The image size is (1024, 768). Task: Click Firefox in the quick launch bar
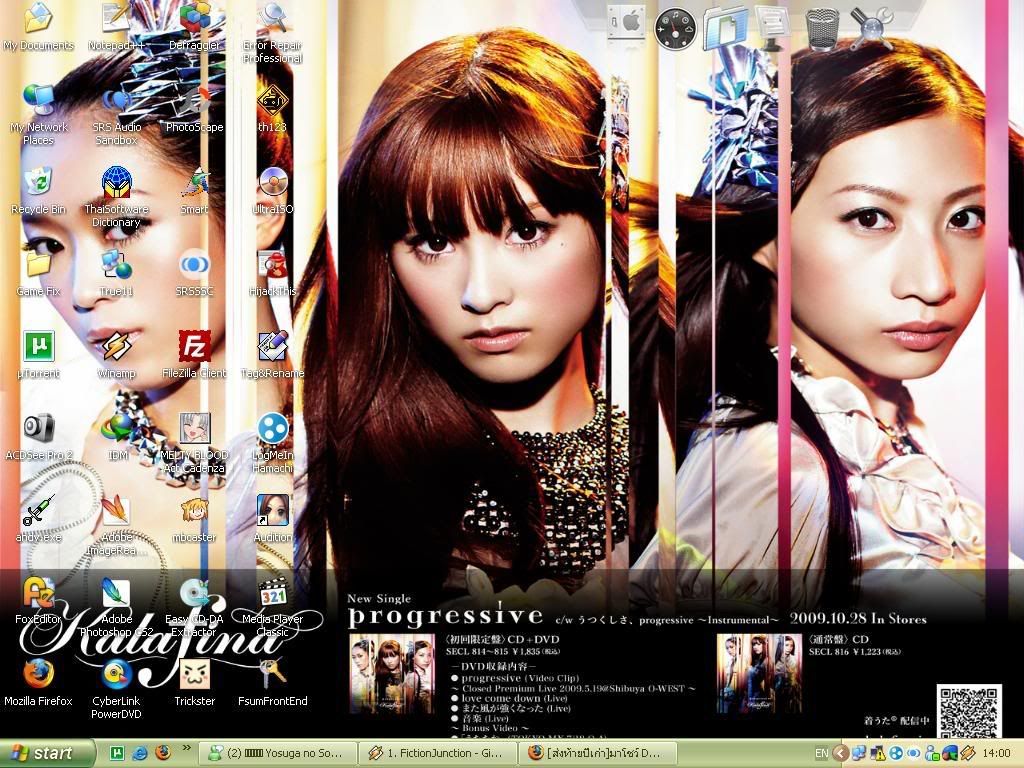point(163,753)
